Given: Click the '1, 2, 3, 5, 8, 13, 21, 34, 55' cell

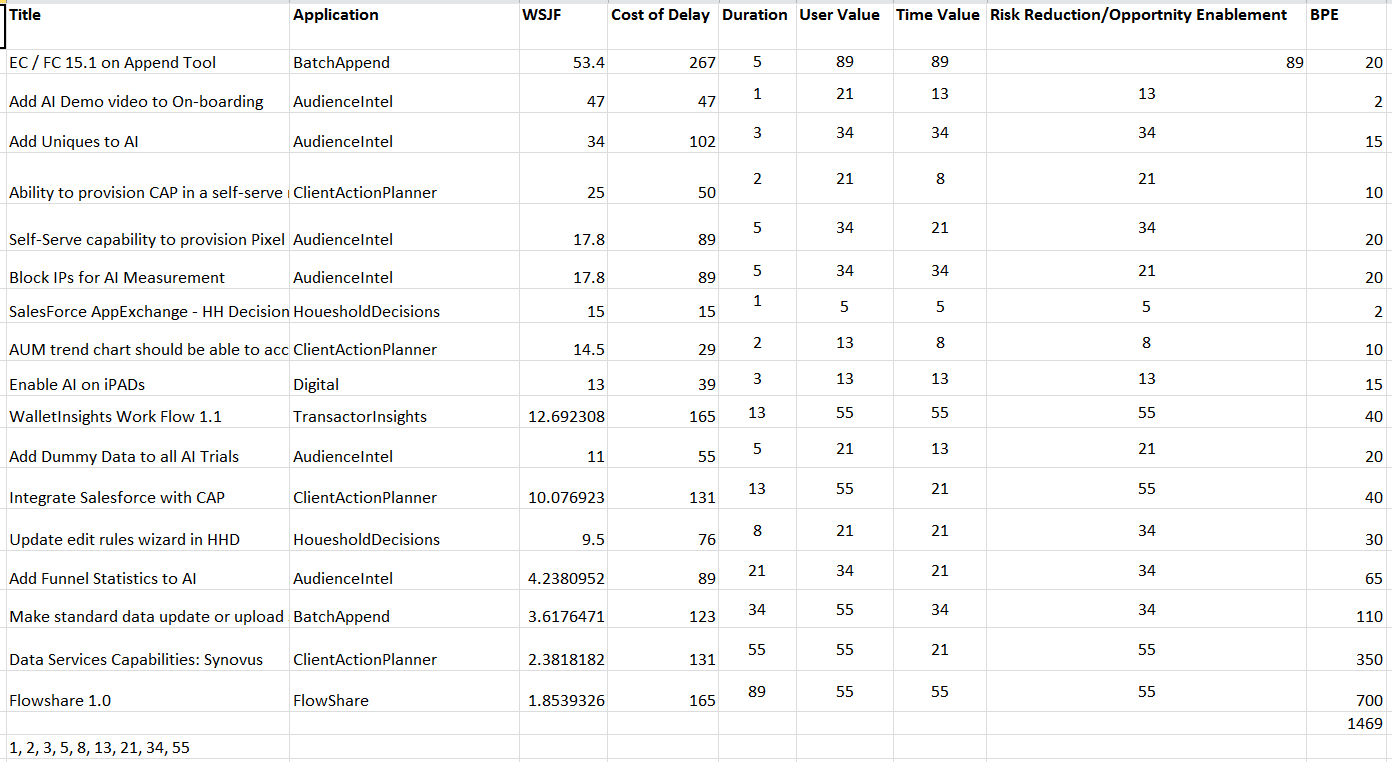Looking at the screenshot, I should [148, 748].
